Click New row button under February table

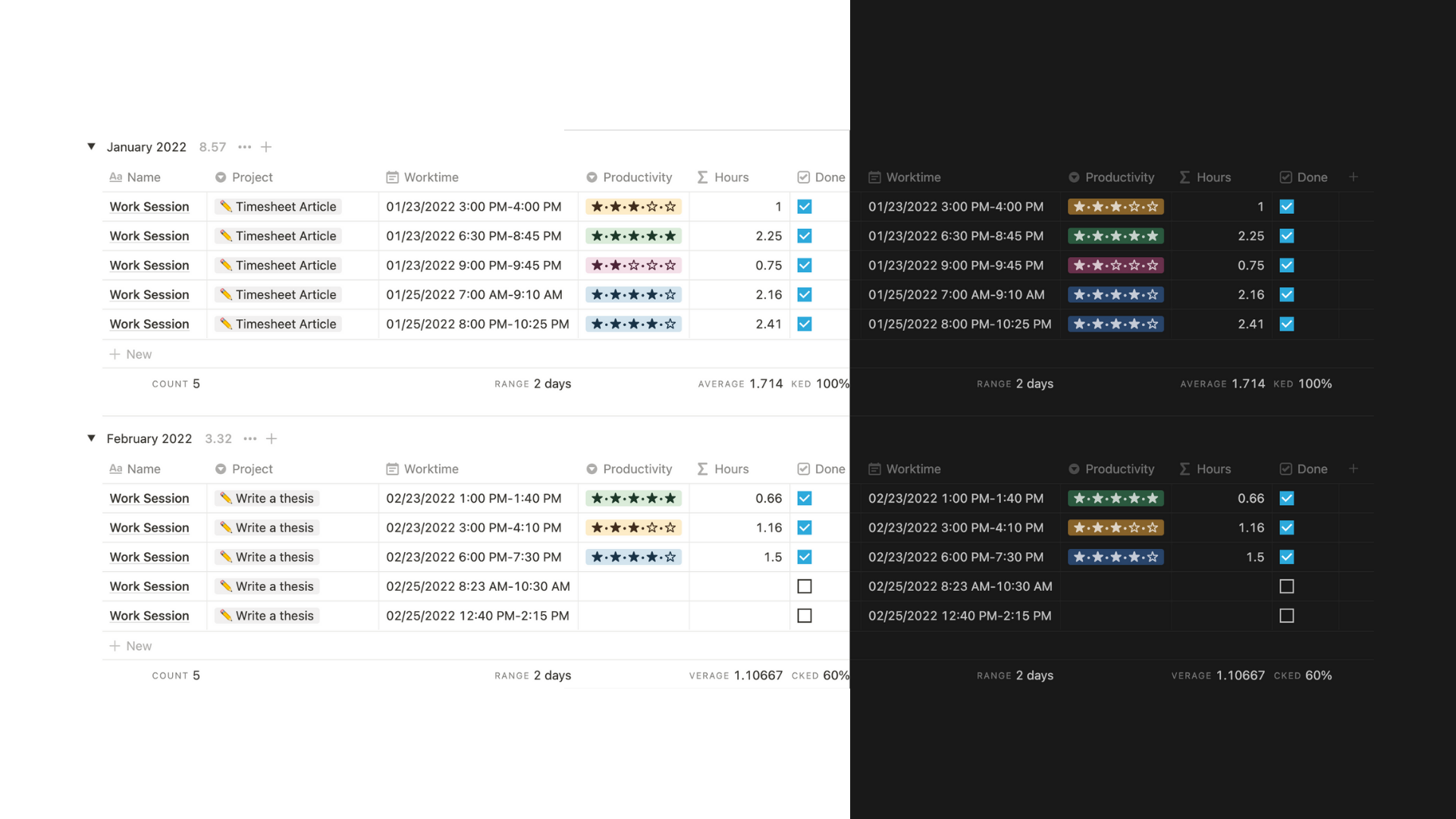point(130,646)
